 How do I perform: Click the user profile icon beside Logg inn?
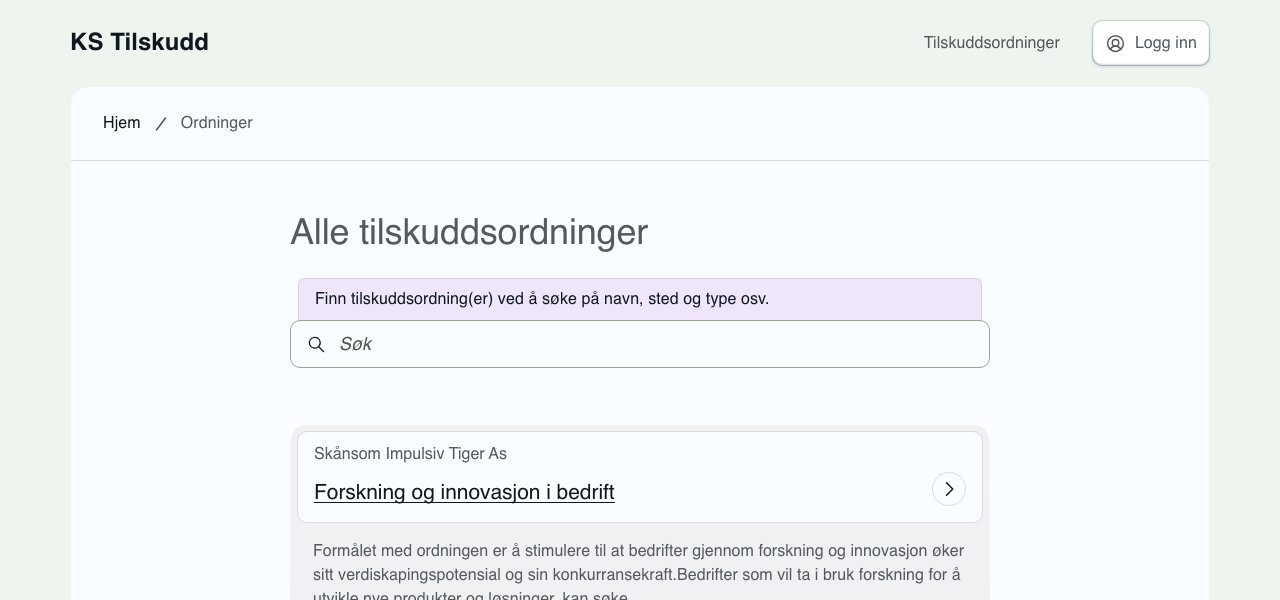pos(1115,43)
